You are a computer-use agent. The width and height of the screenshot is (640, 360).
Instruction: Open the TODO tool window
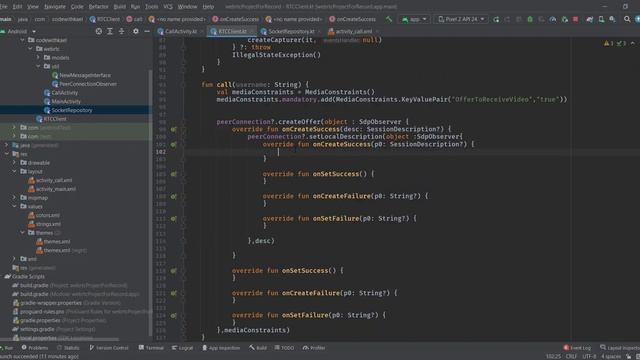[x=284, y=348]
